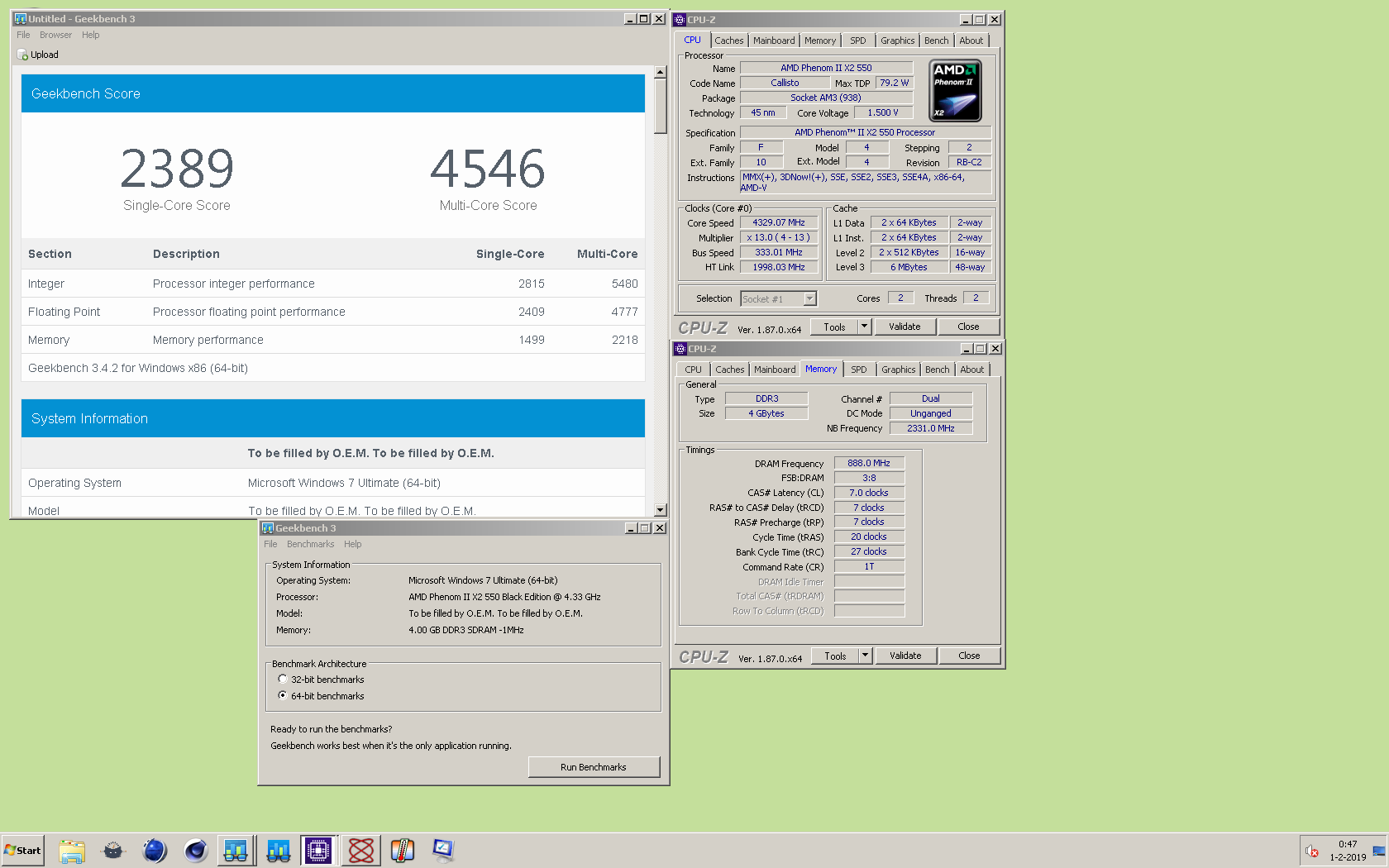Open About tab in lower CPU-Z
Screen dimensions: 1389x868
(972, 370)
